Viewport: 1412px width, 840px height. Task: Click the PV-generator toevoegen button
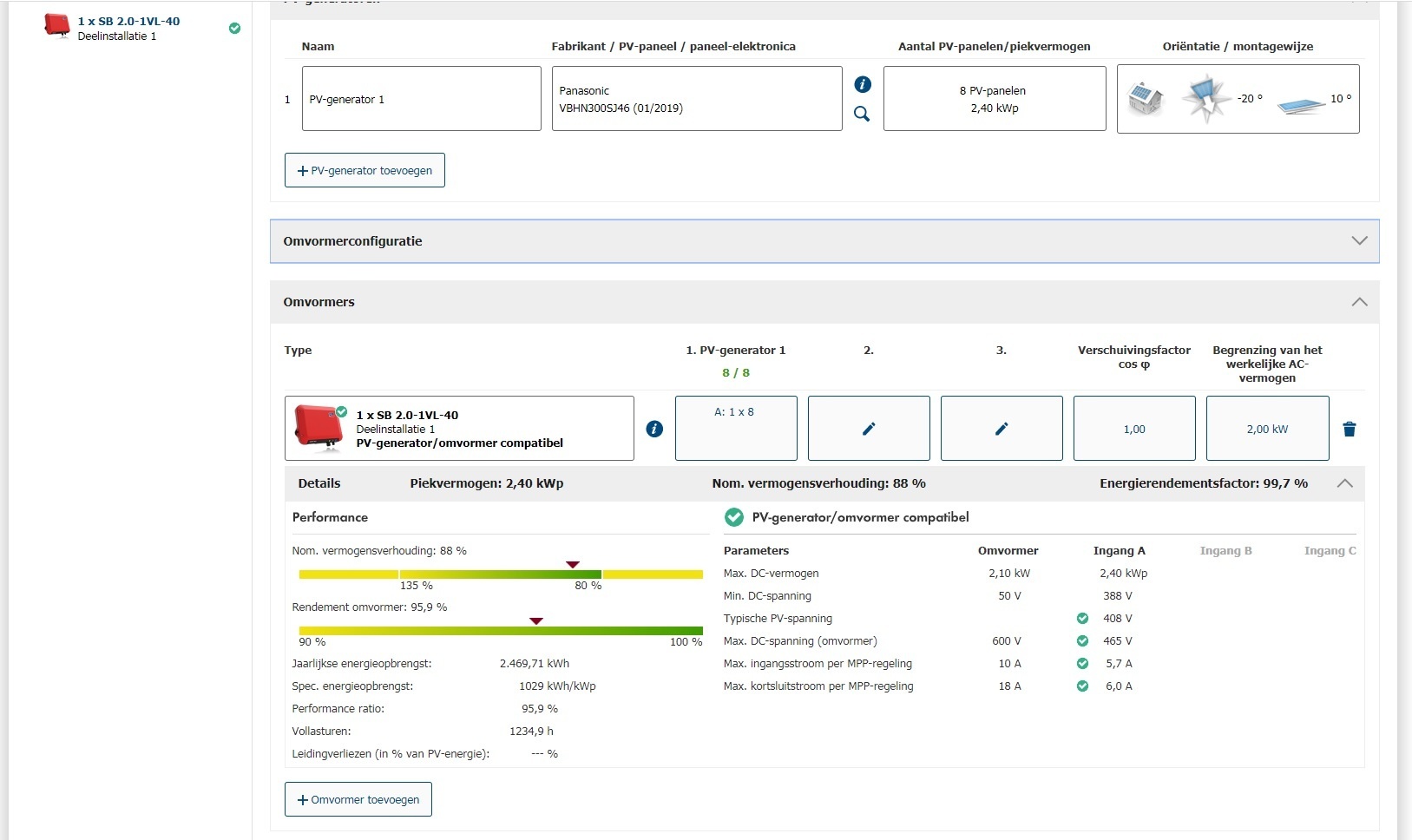[364, 170]
